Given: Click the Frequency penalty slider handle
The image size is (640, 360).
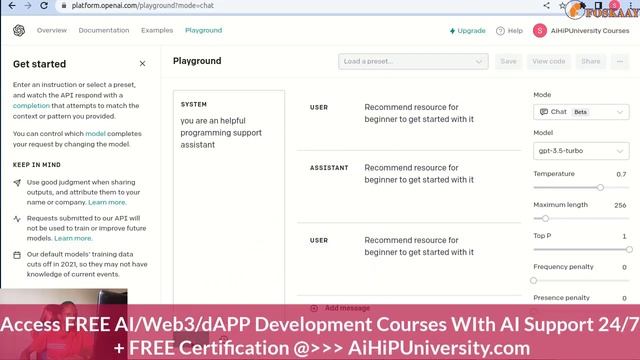Looking at the screenshot, I should click(533, 281).
